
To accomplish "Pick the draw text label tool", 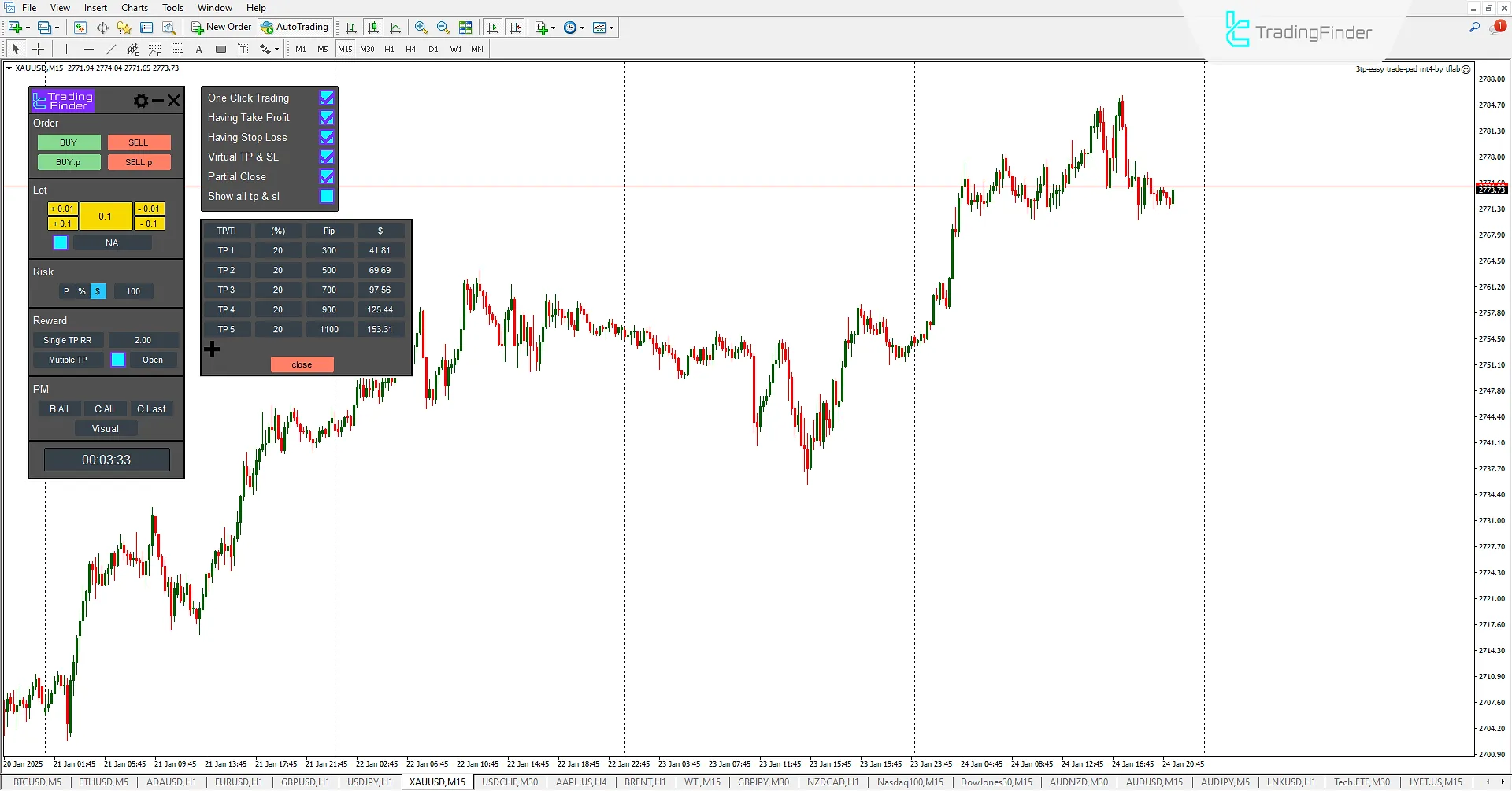I will click(199, 49).
